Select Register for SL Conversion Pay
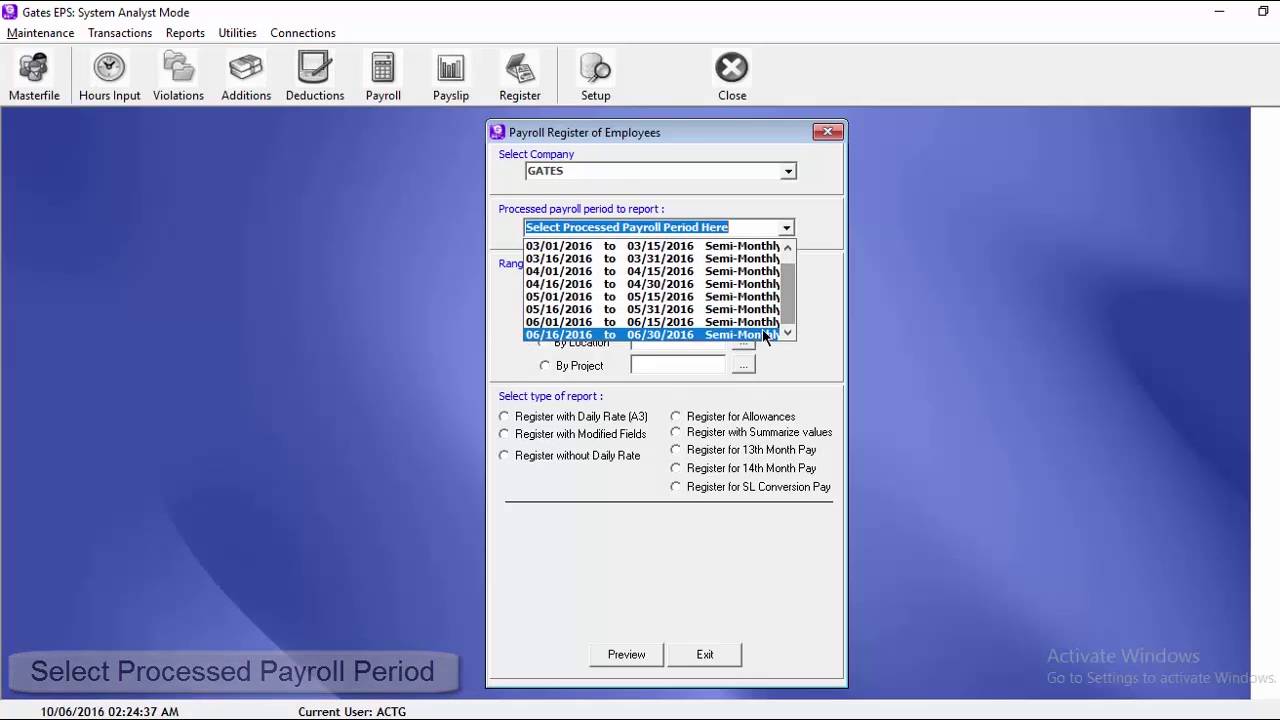The image size is (1280, 720). click(676, 487)
